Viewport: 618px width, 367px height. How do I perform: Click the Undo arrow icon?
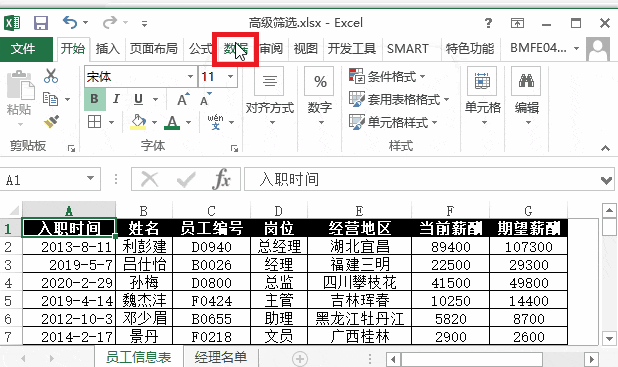tap(70, 22)
